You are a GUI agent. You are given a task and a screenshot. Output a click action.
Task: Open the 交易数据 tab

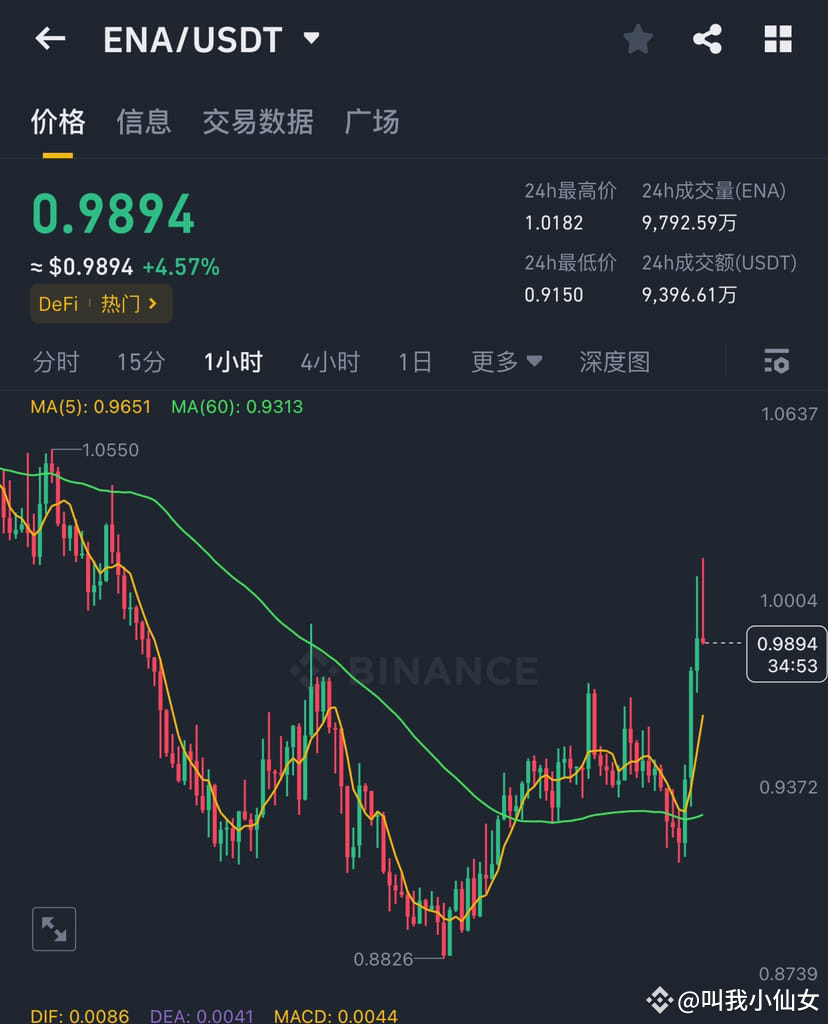click(258, 122)
